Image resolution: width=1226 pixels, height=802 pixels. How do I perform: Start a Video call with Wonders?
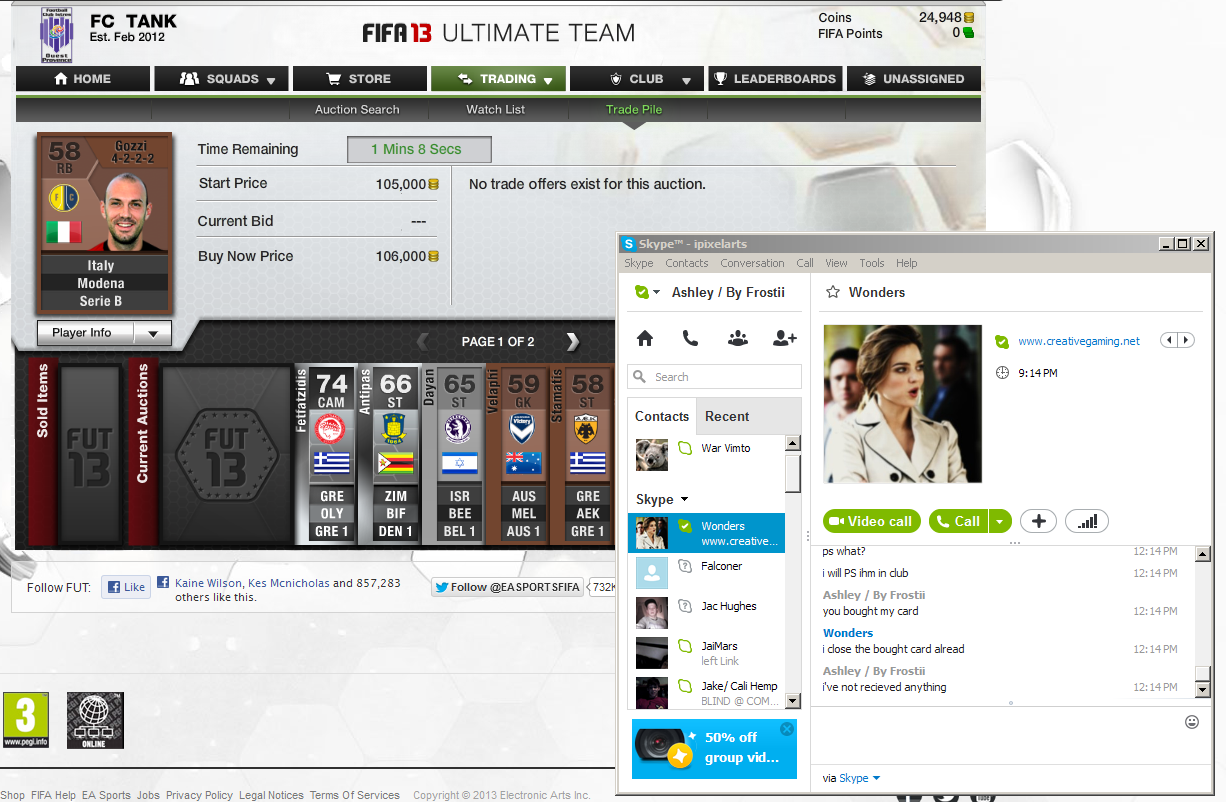[871, 521]
